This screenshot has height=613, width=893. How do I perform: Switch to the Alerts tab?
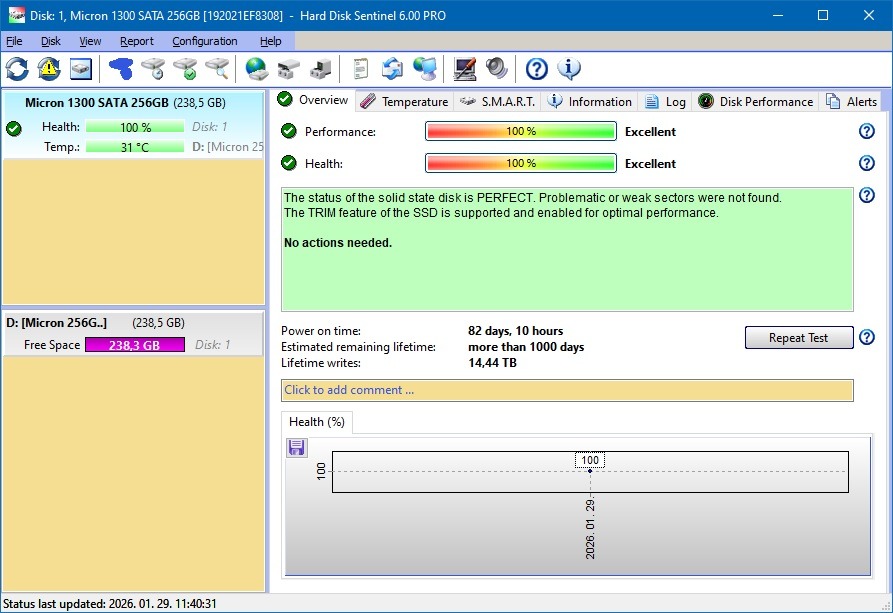851,101
